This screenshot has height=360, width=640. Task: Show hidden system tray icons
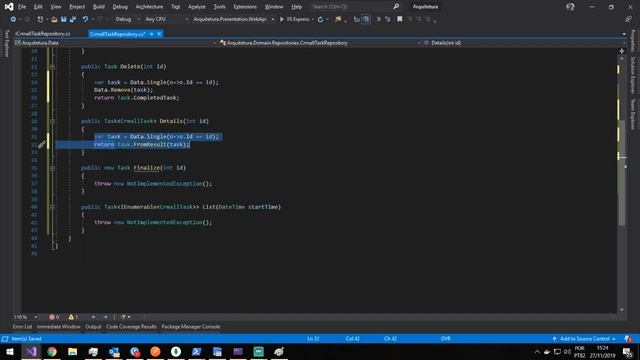tap(537, 352)
